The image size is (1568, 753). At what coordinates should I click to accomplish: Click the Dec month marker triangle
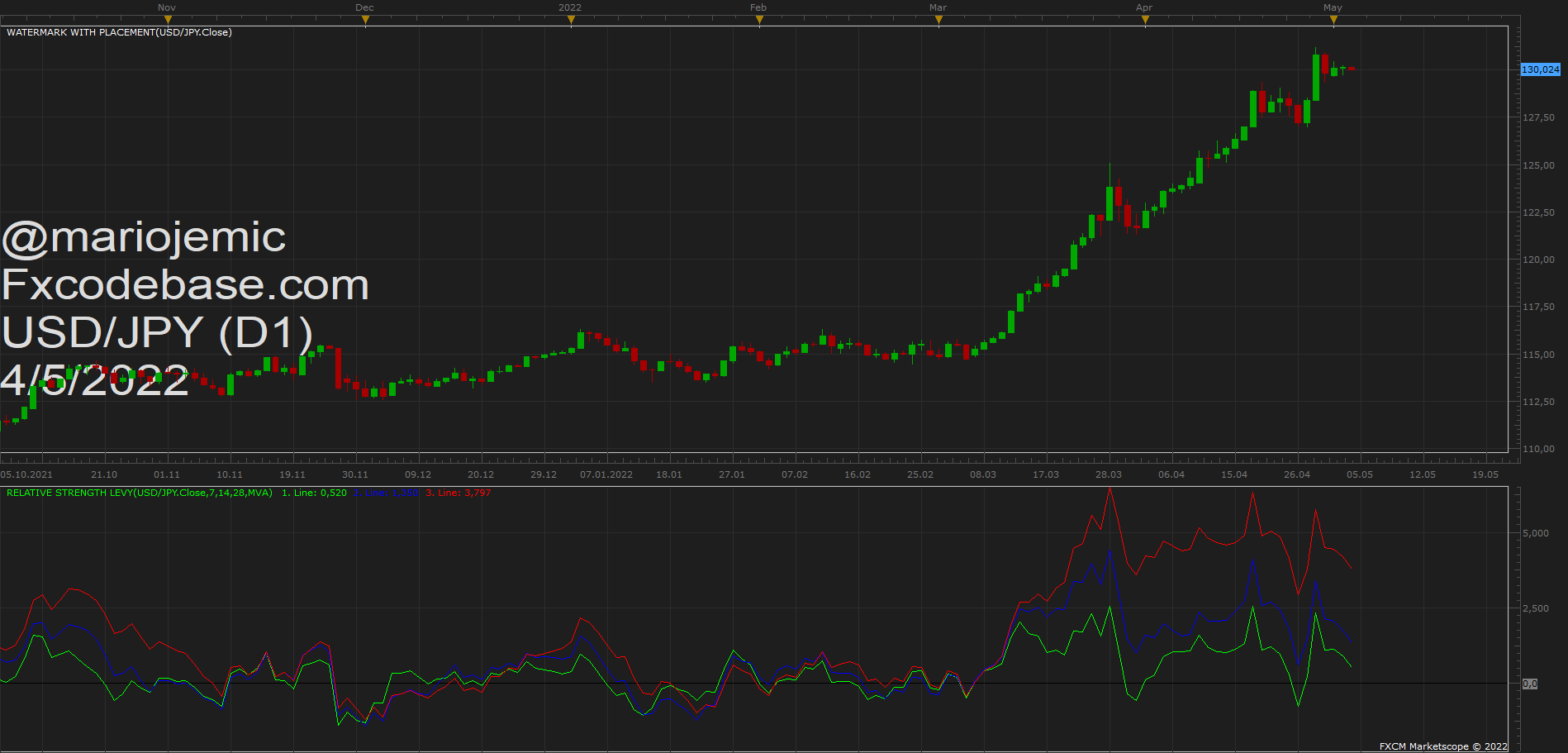(365, 21)
